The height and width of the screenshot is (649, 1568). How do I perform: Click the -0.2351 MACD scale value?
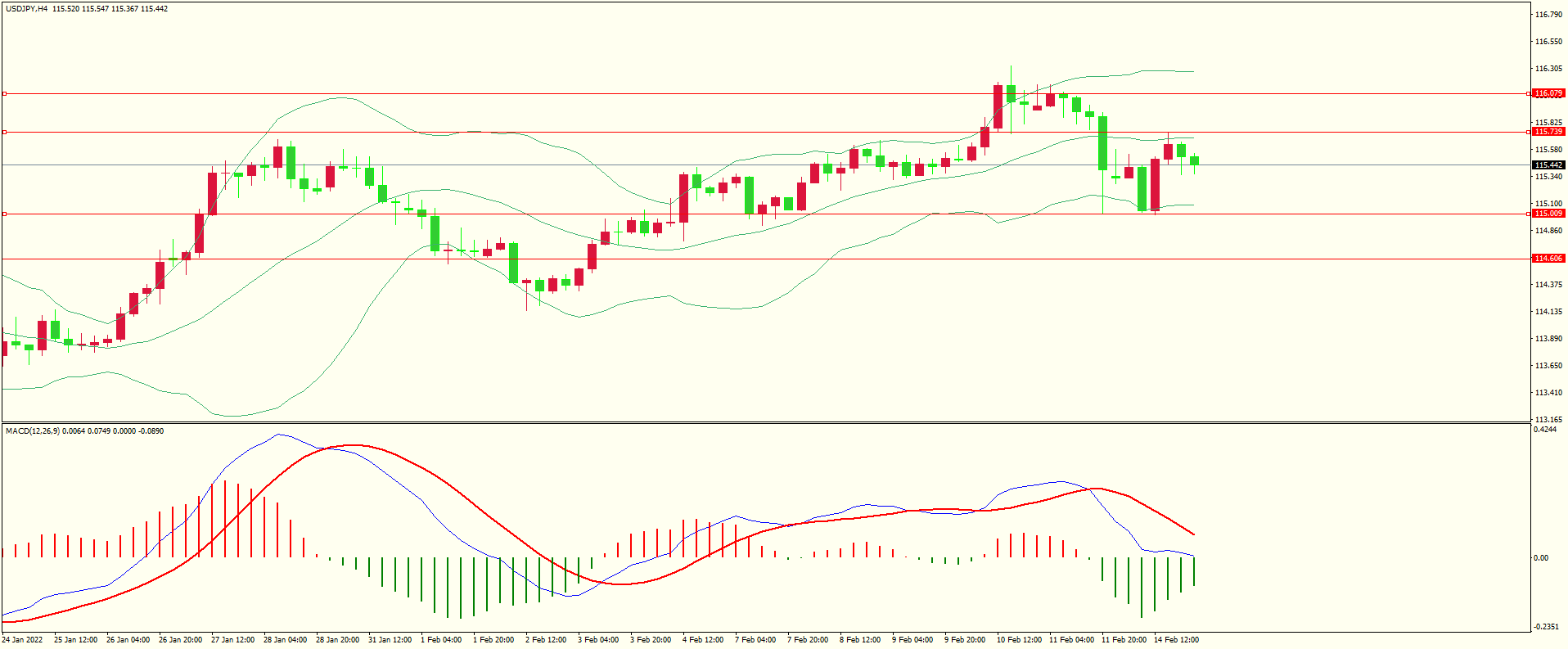1547,627
